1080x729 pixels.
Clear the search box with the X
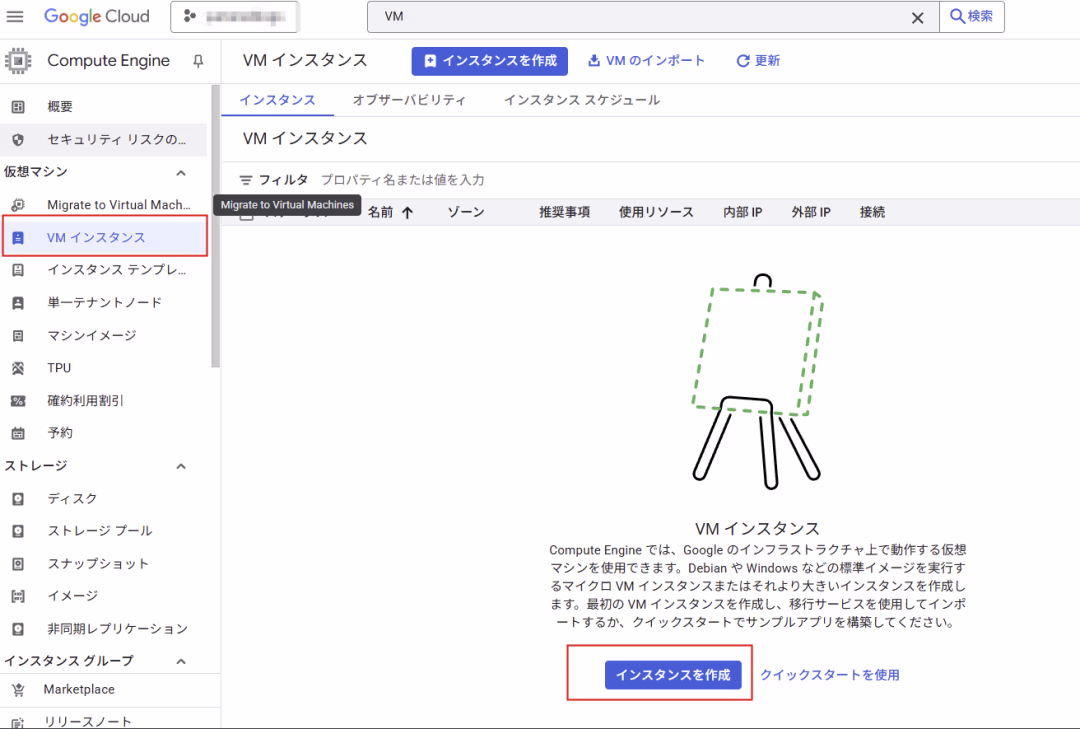click(917, 18)
